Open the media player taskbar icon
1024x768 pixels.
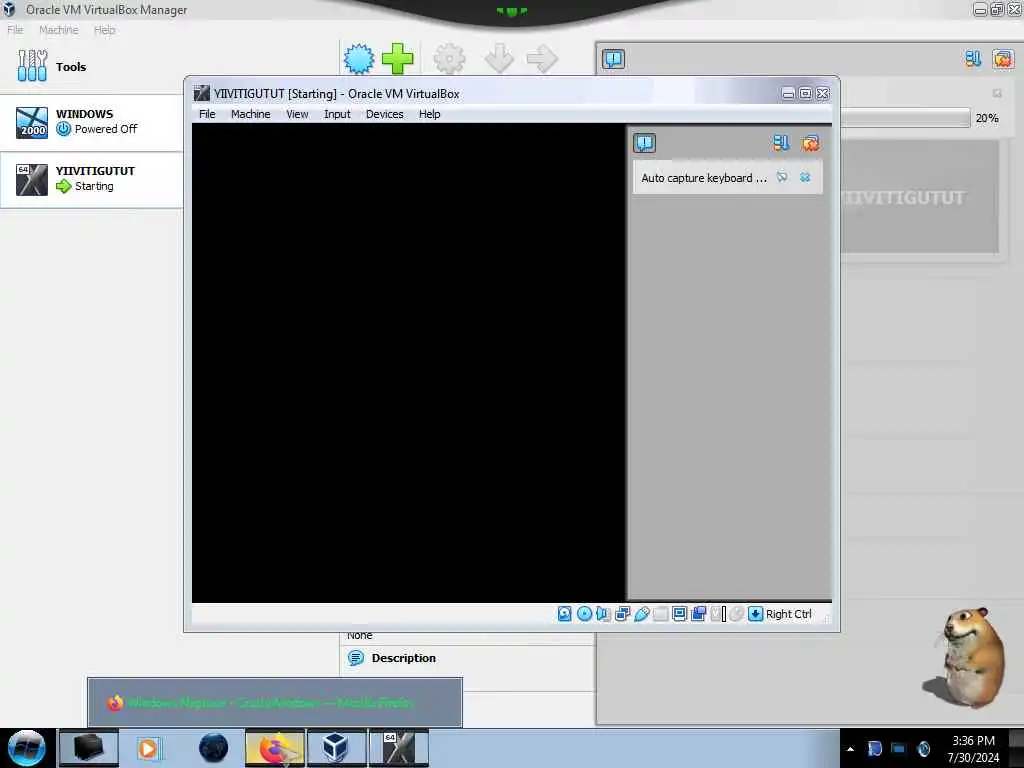(148, 748)
